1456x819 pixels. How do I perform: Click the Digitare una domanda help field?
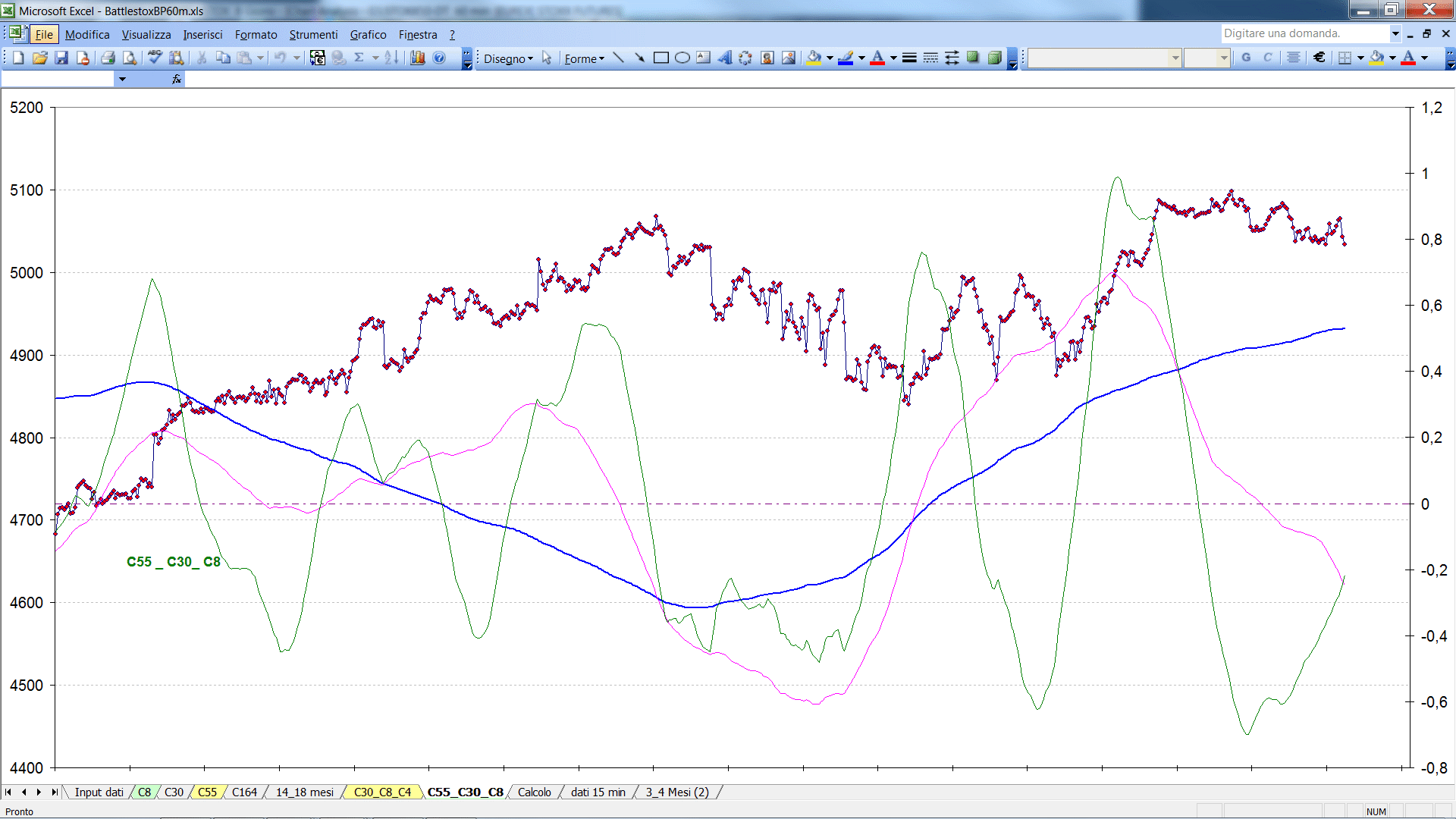coord(1304,33)
